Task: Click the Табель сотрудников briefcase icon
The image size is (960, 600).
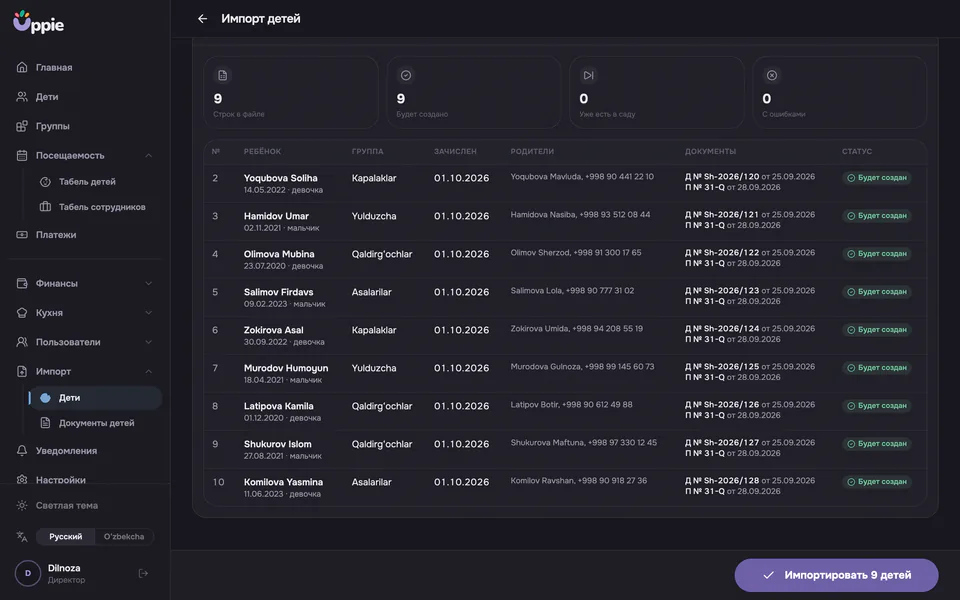Action: (x=45, y=207)
